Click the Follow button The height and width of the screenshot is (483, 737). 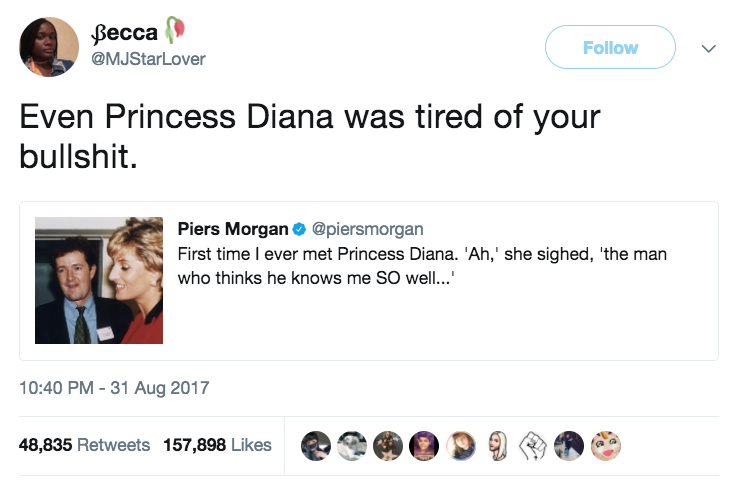[x=610, y=47]
